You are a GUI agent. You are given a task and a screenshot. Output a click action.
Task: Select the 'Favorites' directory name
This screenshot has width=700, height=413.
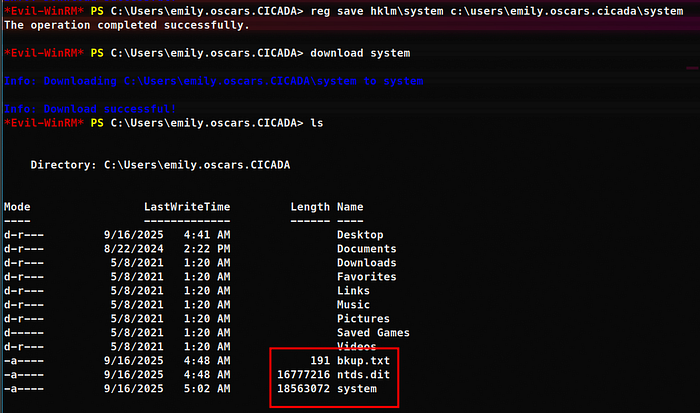(x=367, y=277)
